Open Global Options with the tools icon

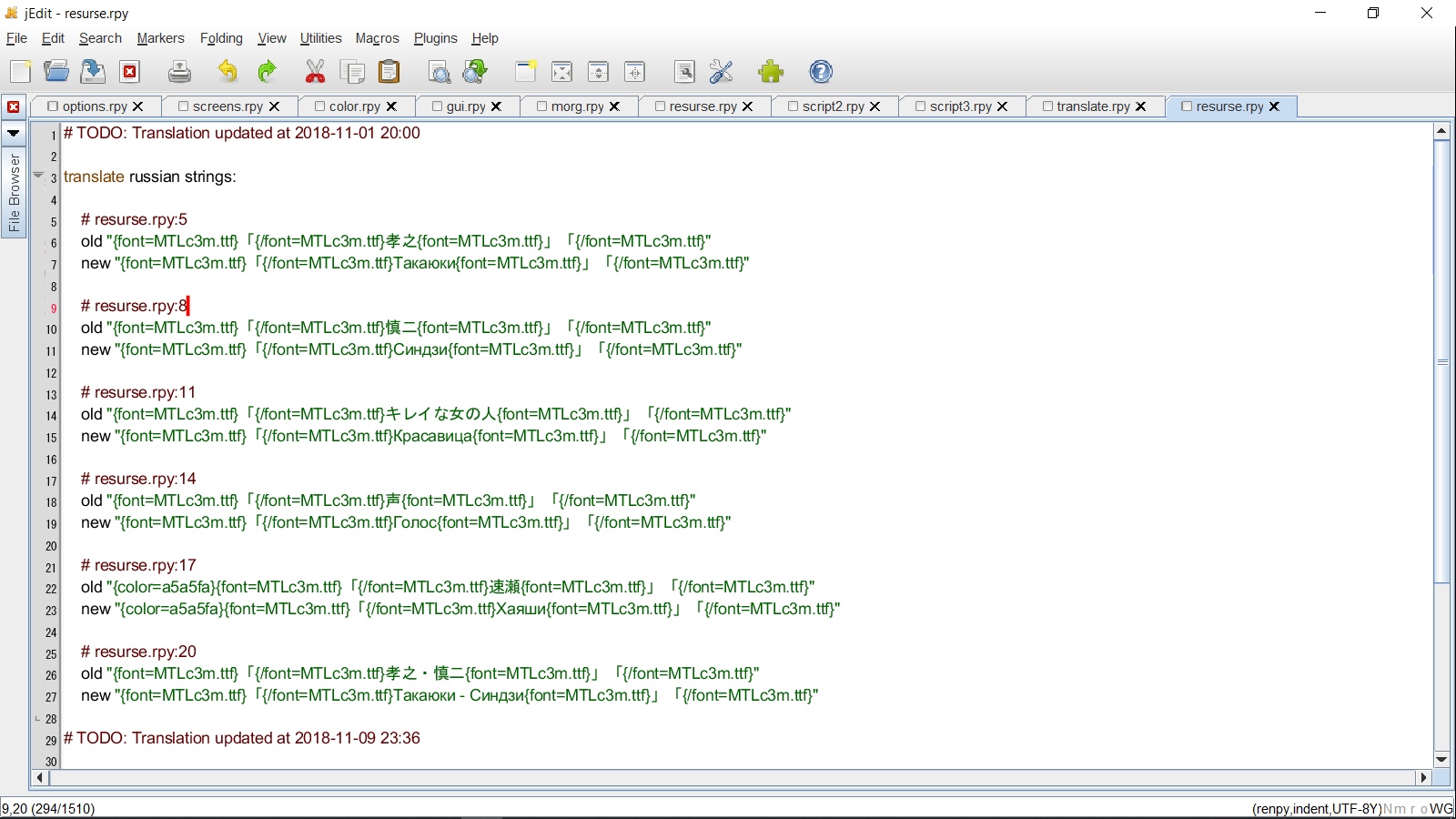pyautogui.click(x=721, y=72)
